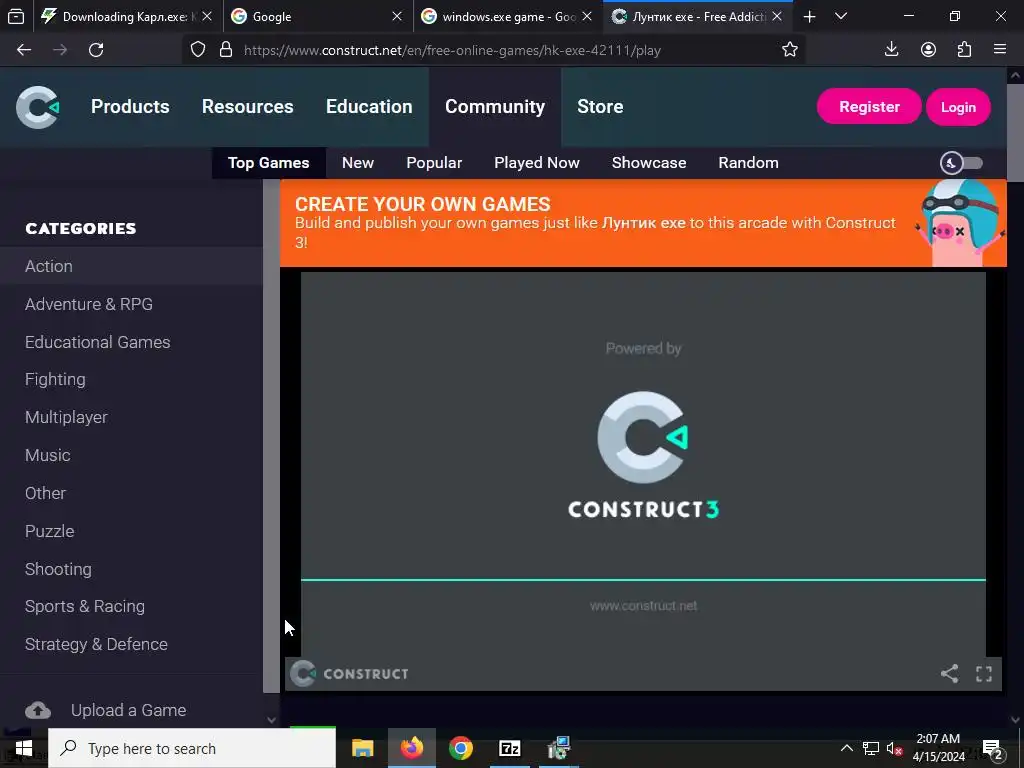Image resolution: width=1024 pixels, height=768 pixels.
Task: Open the Showcase tab
Action: pos(649,163)
